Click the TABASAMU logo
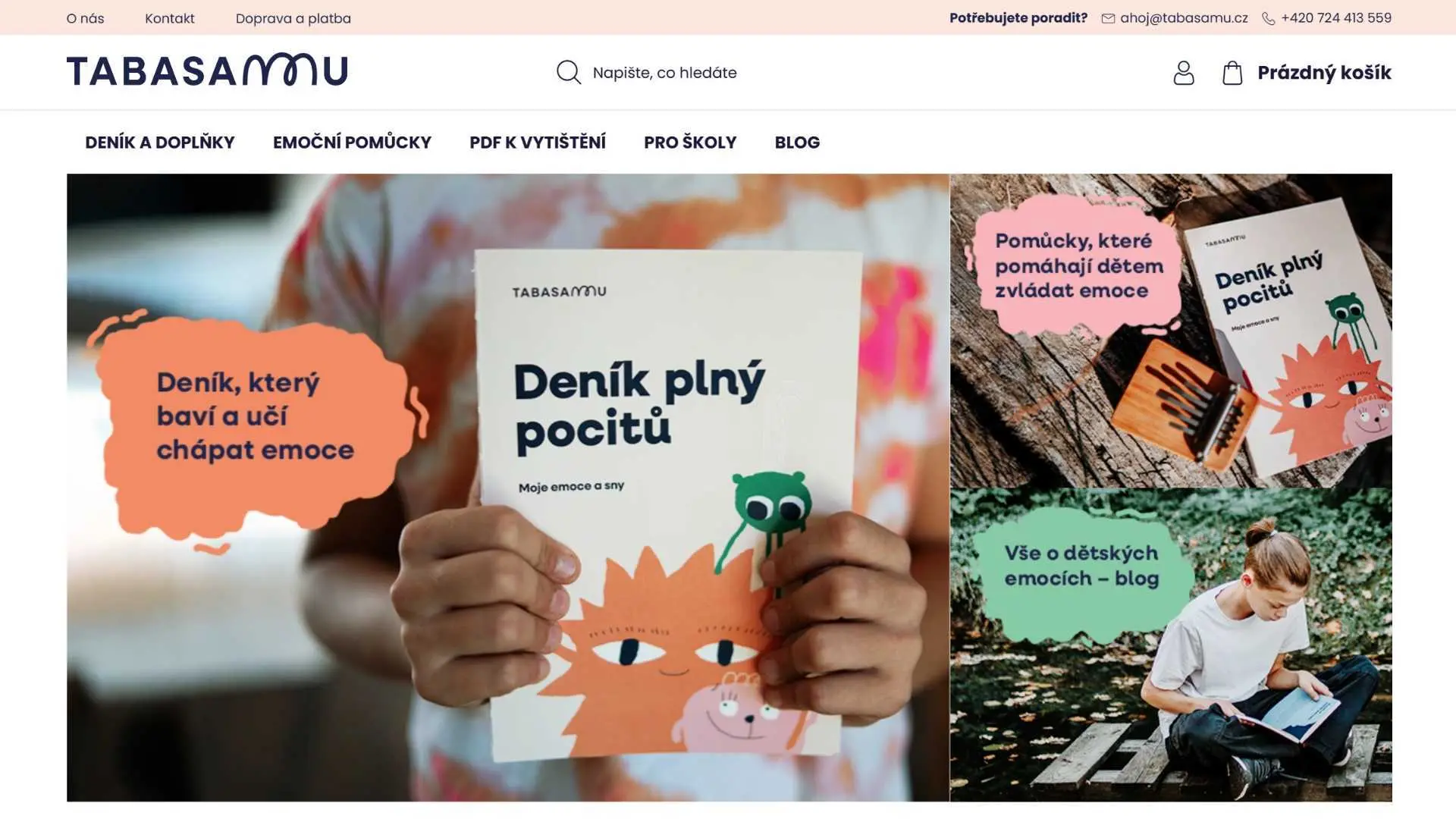 [x=207, y=70]
